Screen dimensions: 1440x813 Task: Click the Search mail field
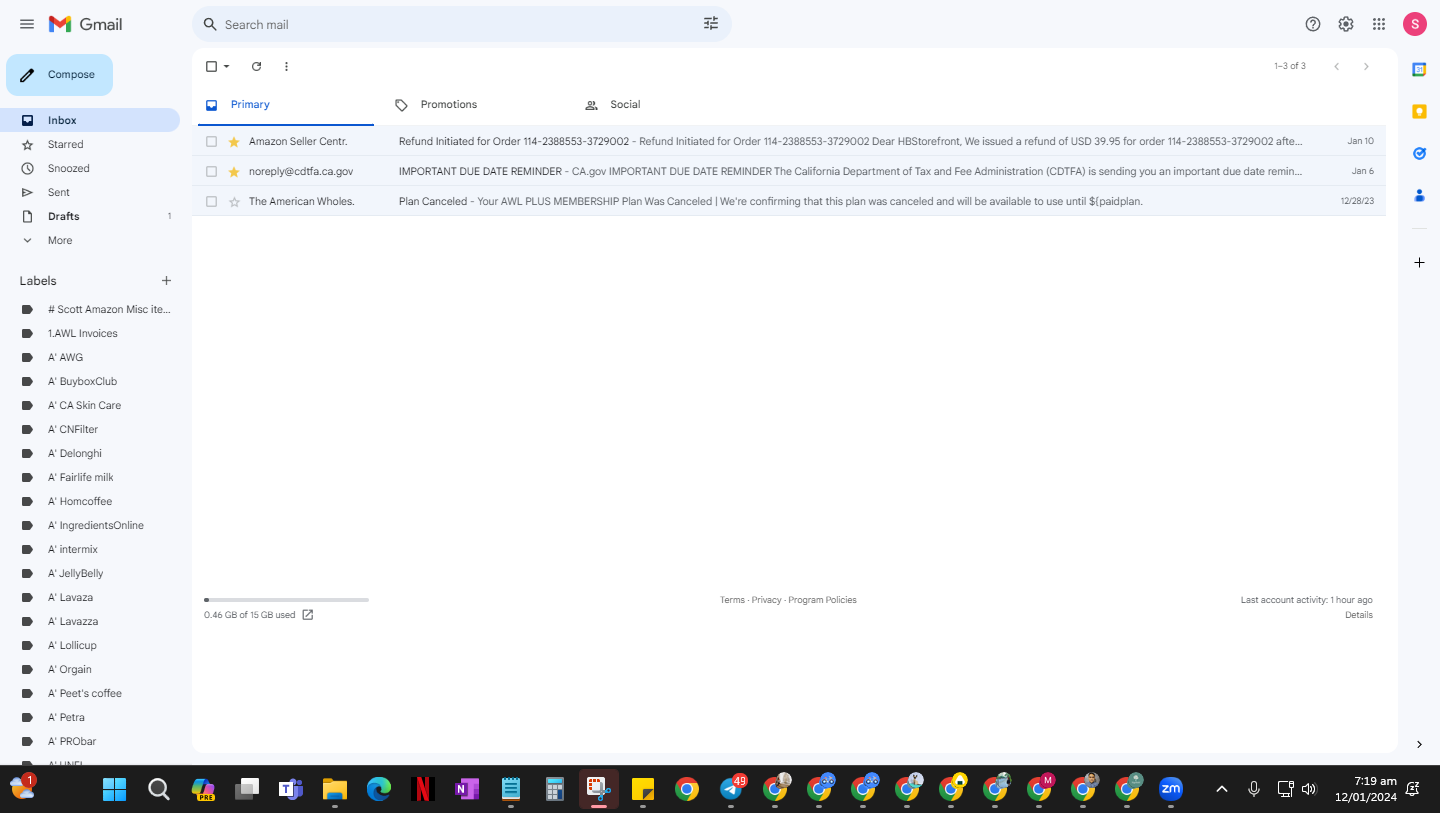(462, 24)
